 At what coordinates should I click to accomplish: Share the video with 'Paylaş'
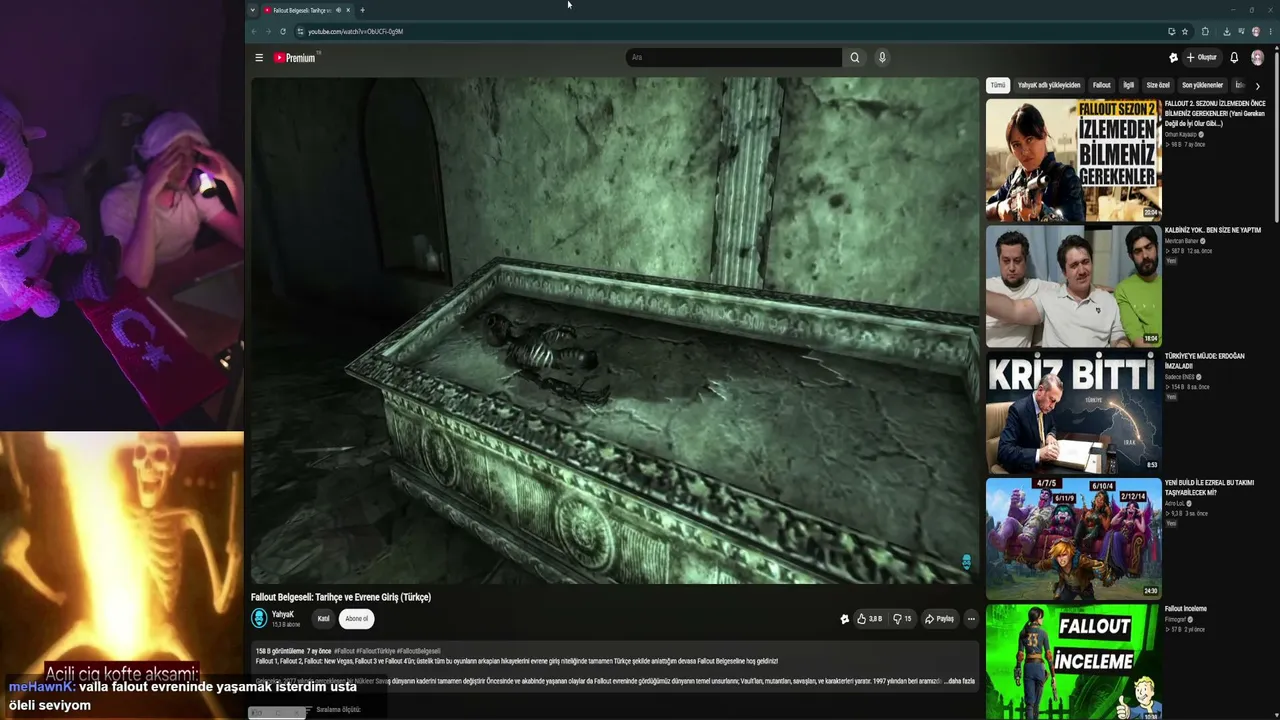click(940, 619)
